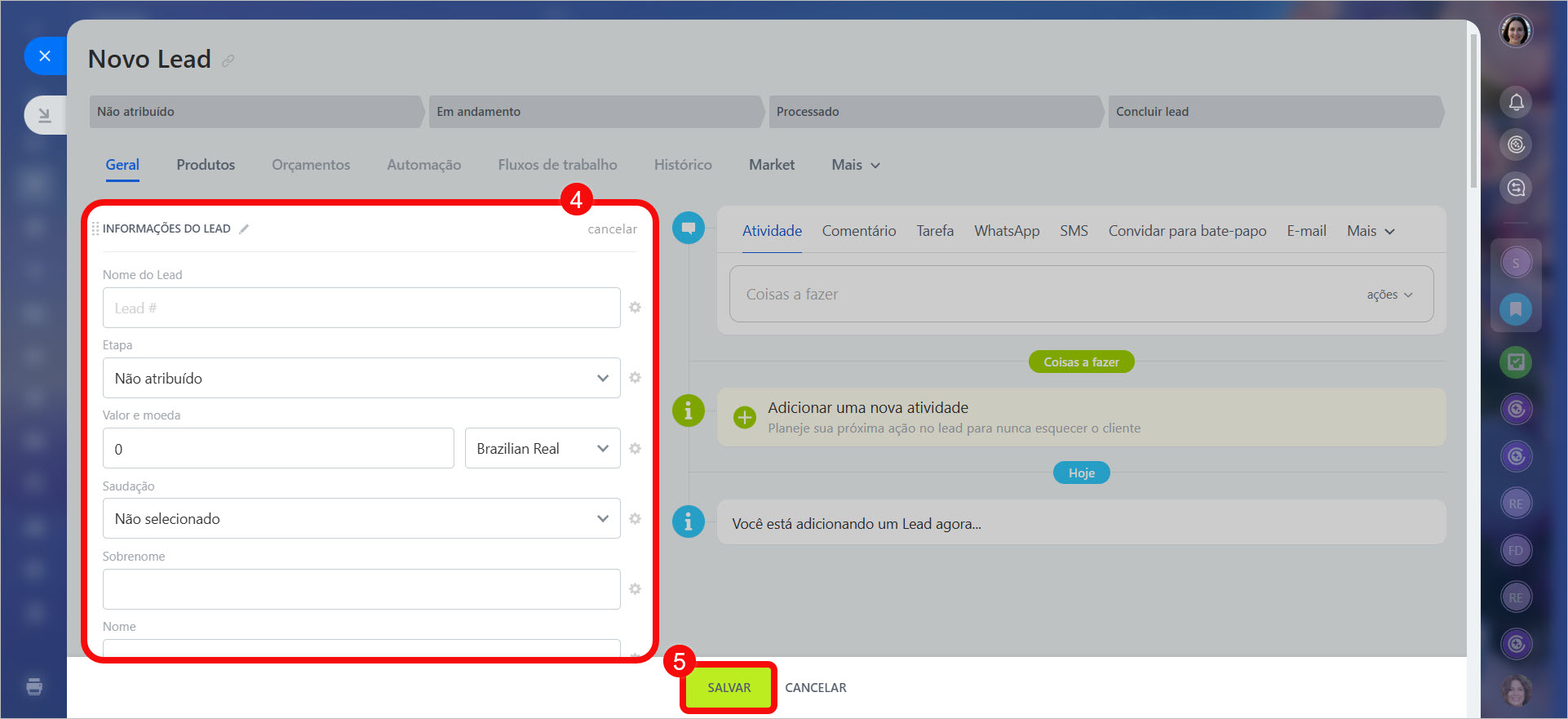The width and height of the screenshot is (1568, 719).
Task: Copy lead link icon next to title
Action: (x=228, y=60)
